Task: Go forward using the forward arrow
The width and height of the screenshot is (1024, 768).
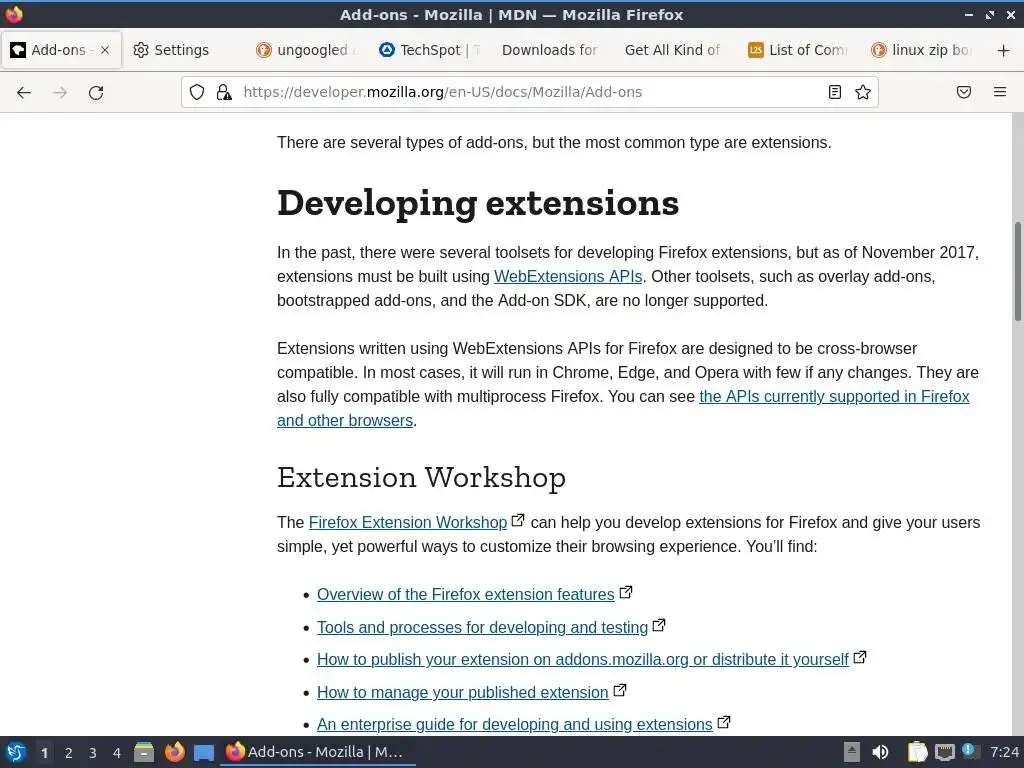Action: pyautogui.click(x=60, y=93)
